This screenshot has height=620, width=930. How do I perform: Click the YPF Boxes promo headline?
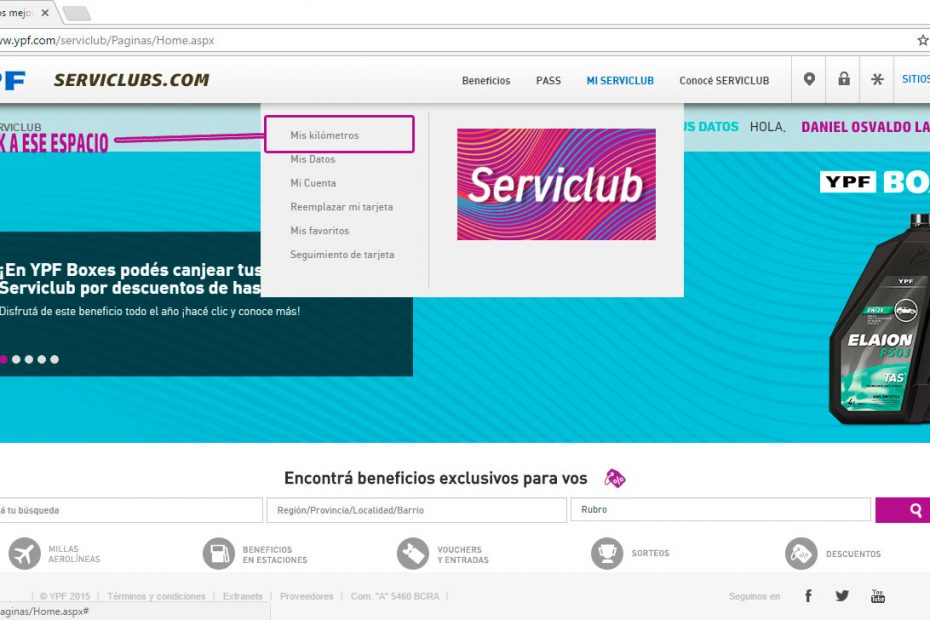coord(130,279)
